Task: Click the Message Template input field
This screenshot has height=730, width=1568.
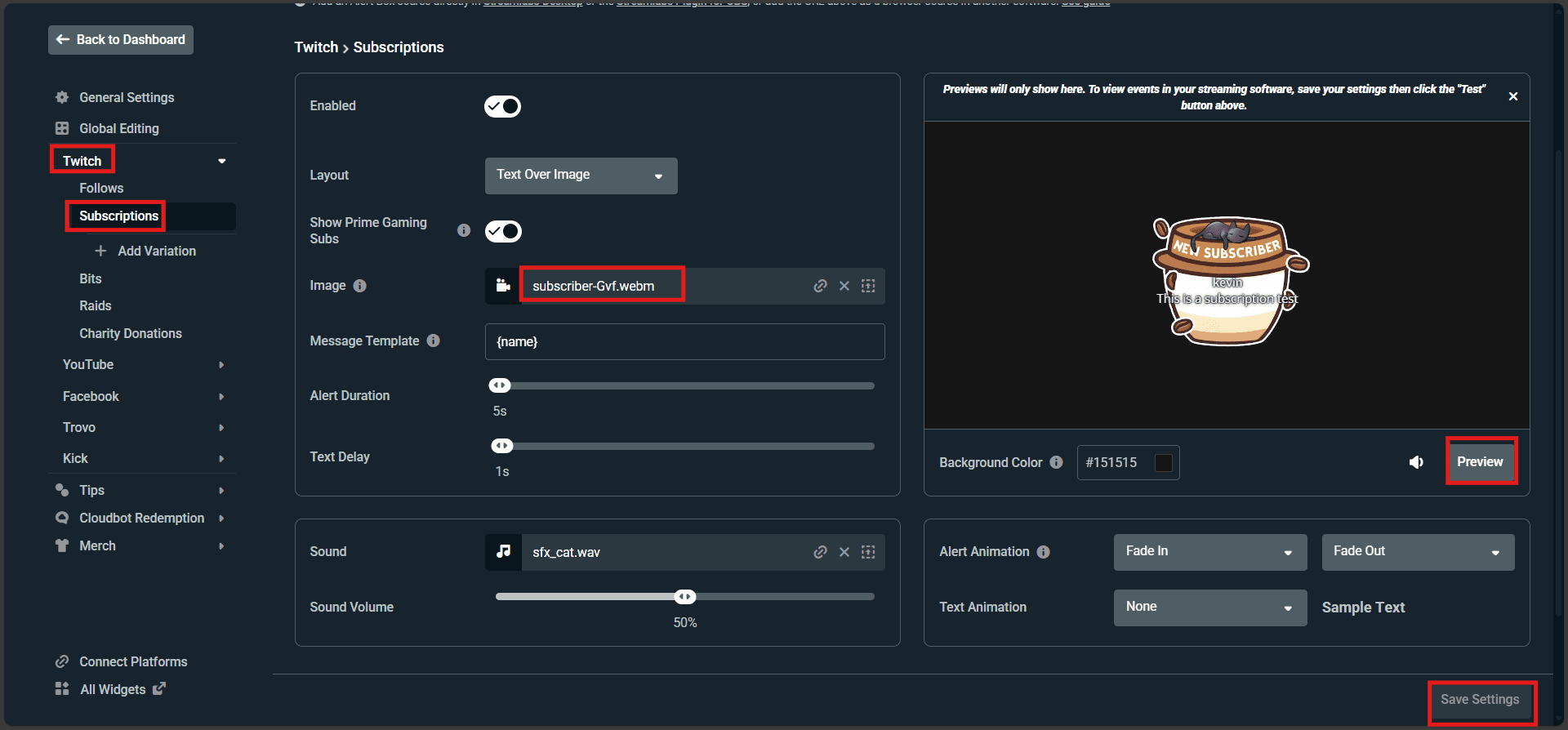Action: tap(685, 342)
